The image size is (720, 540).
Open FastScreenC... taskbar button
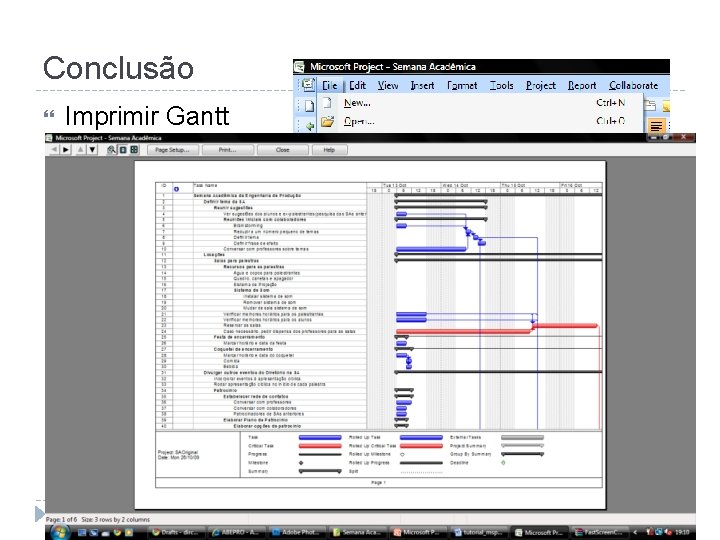click(x=600, y=533)
